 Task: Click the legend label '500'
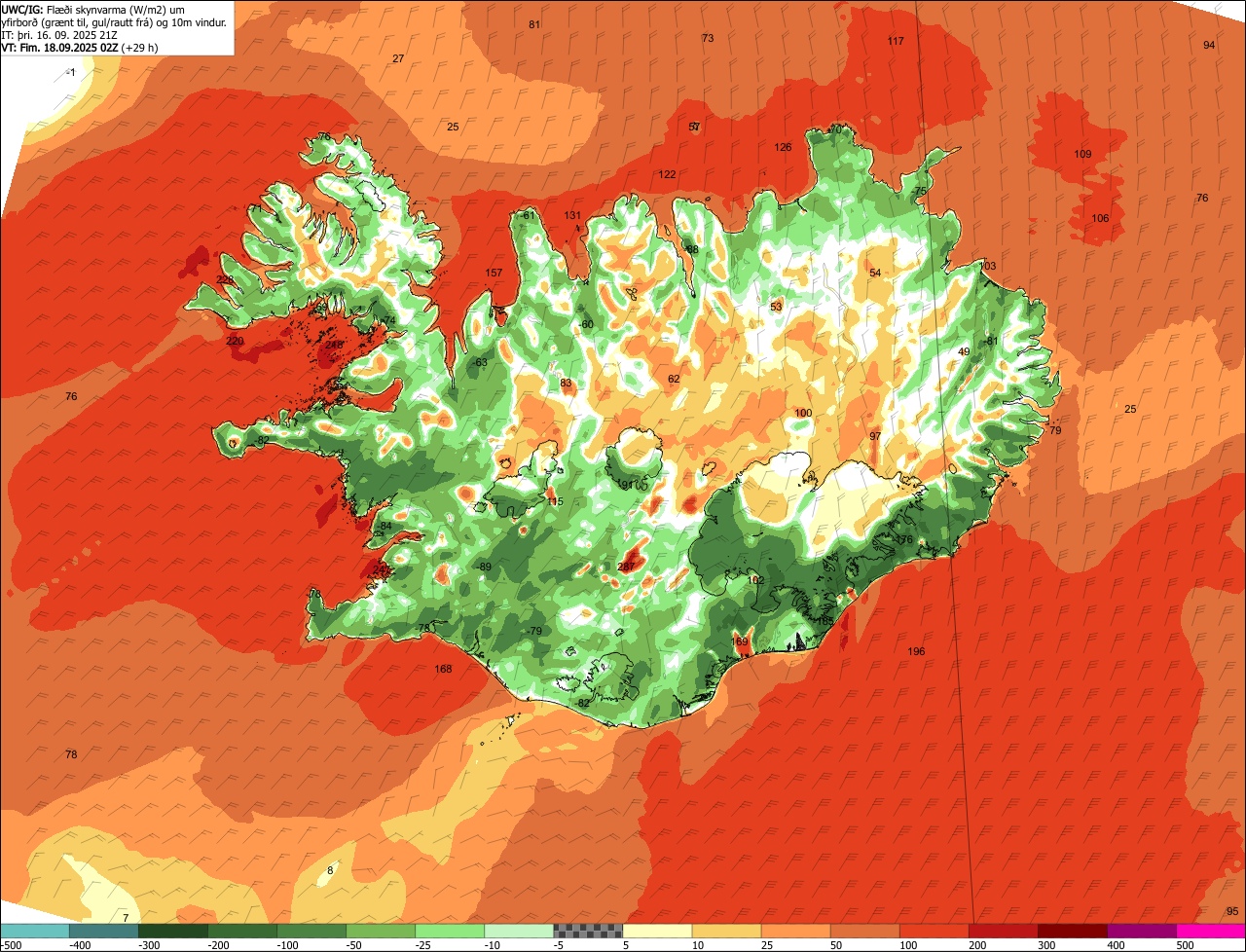(x=1186, y=945)
